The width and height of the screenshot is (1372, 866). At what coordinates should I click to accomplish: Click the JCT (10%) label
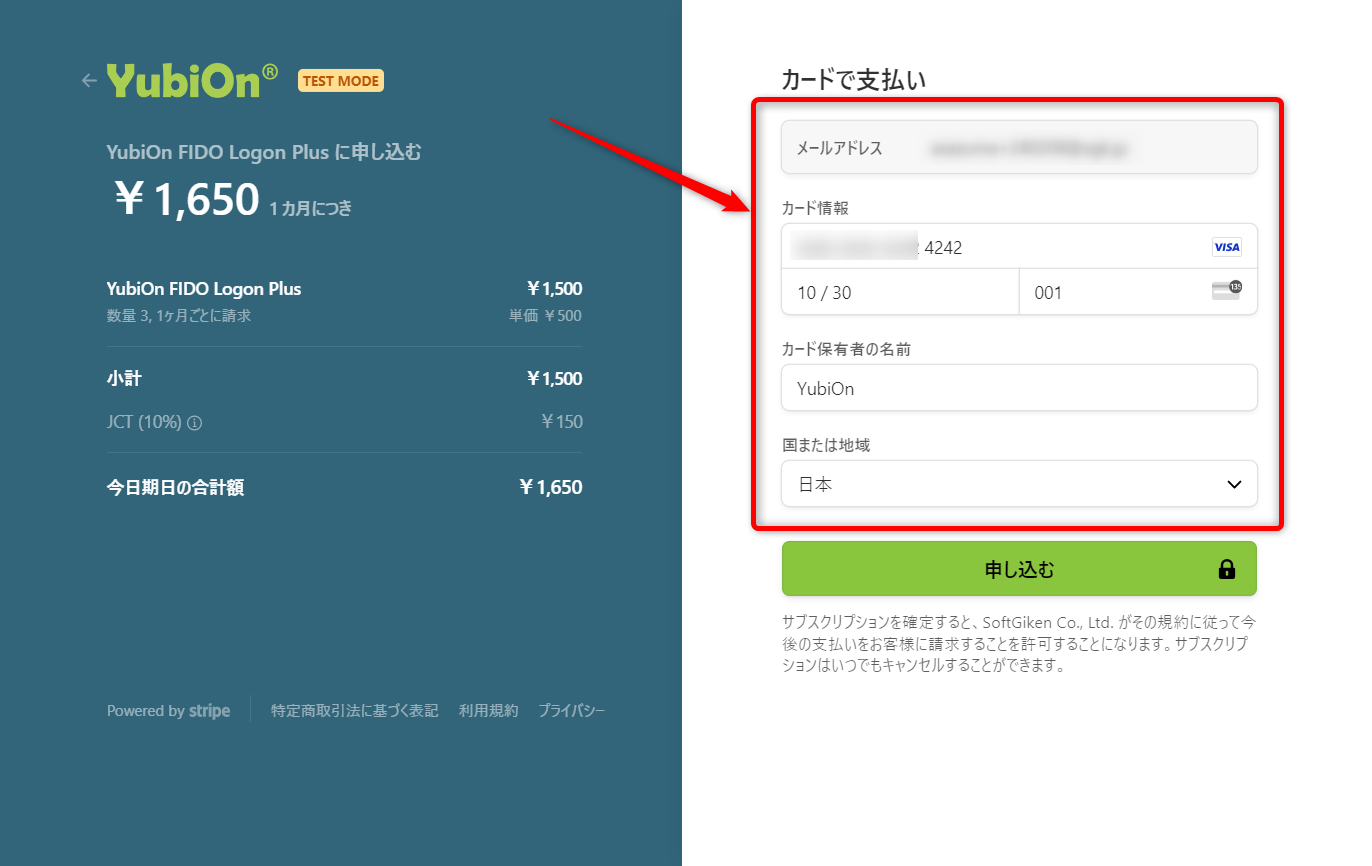tap(144, 422)
